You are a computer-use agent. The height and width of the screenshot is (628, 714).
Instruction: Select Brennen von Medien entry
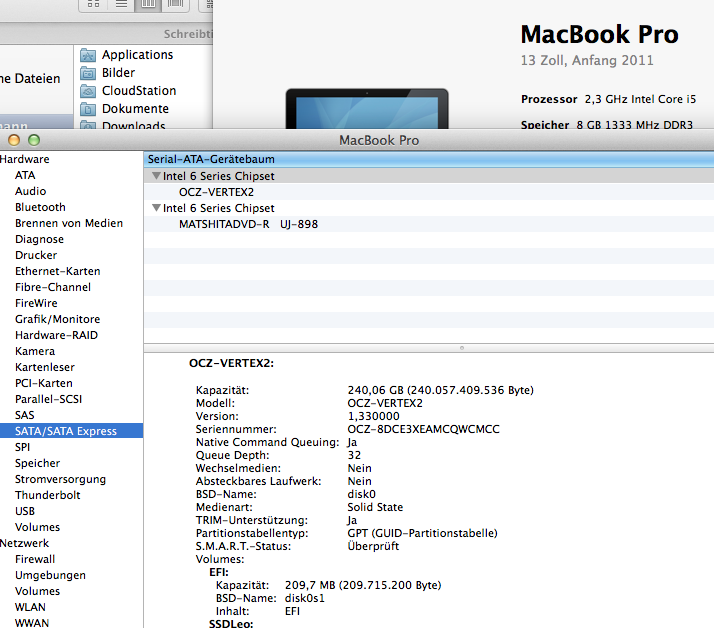click(x=69, y=223)
